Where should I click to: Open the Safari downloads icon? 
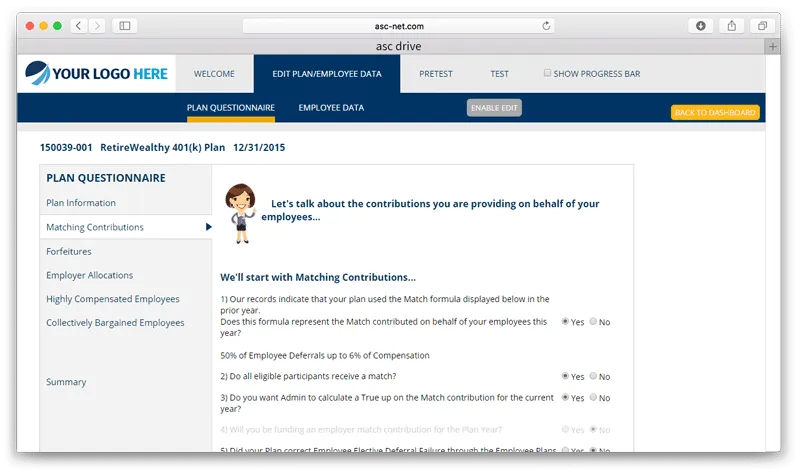(701, 25)
